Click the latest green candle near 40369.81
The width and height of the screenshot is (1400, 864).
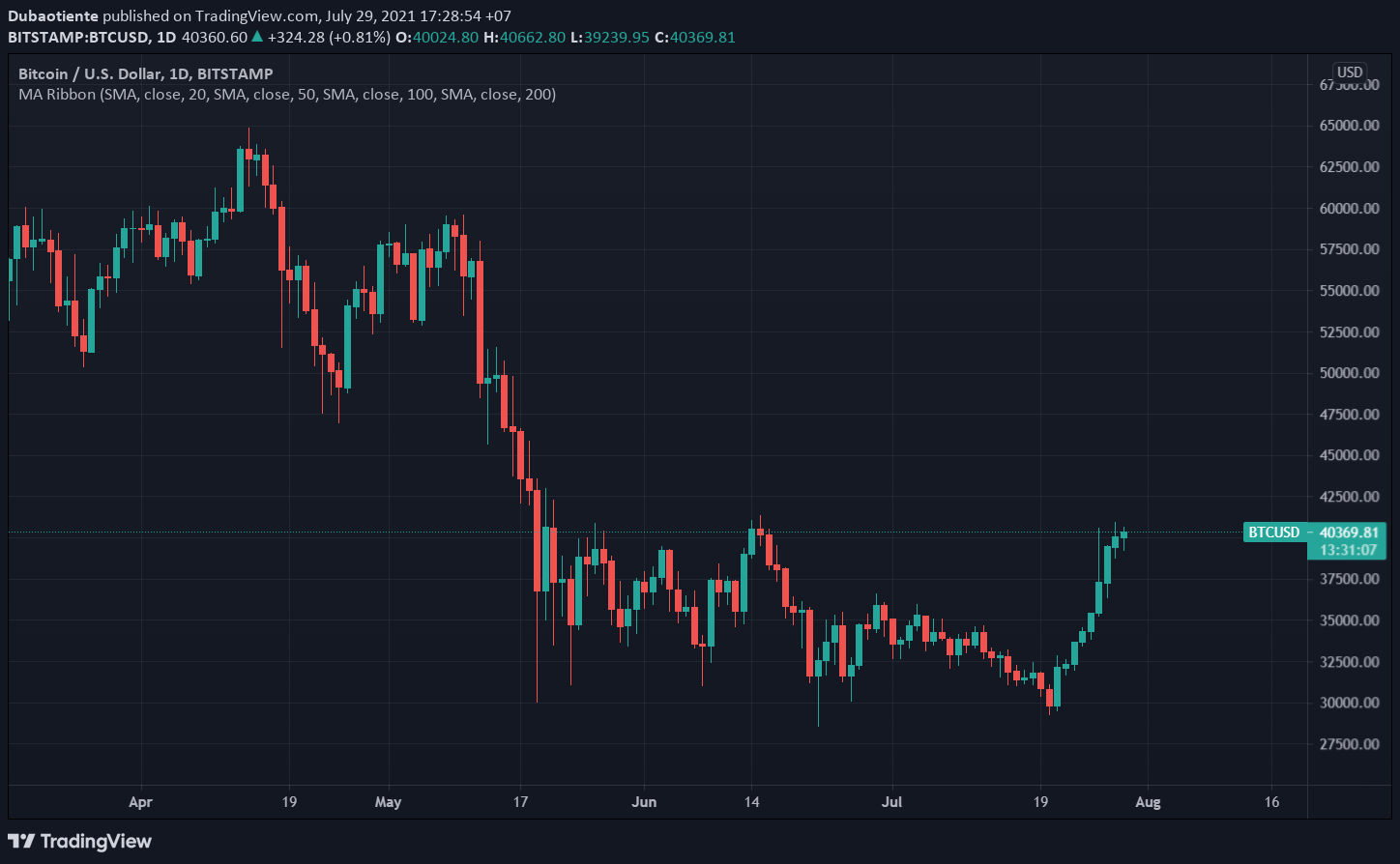coord(1123,534)
